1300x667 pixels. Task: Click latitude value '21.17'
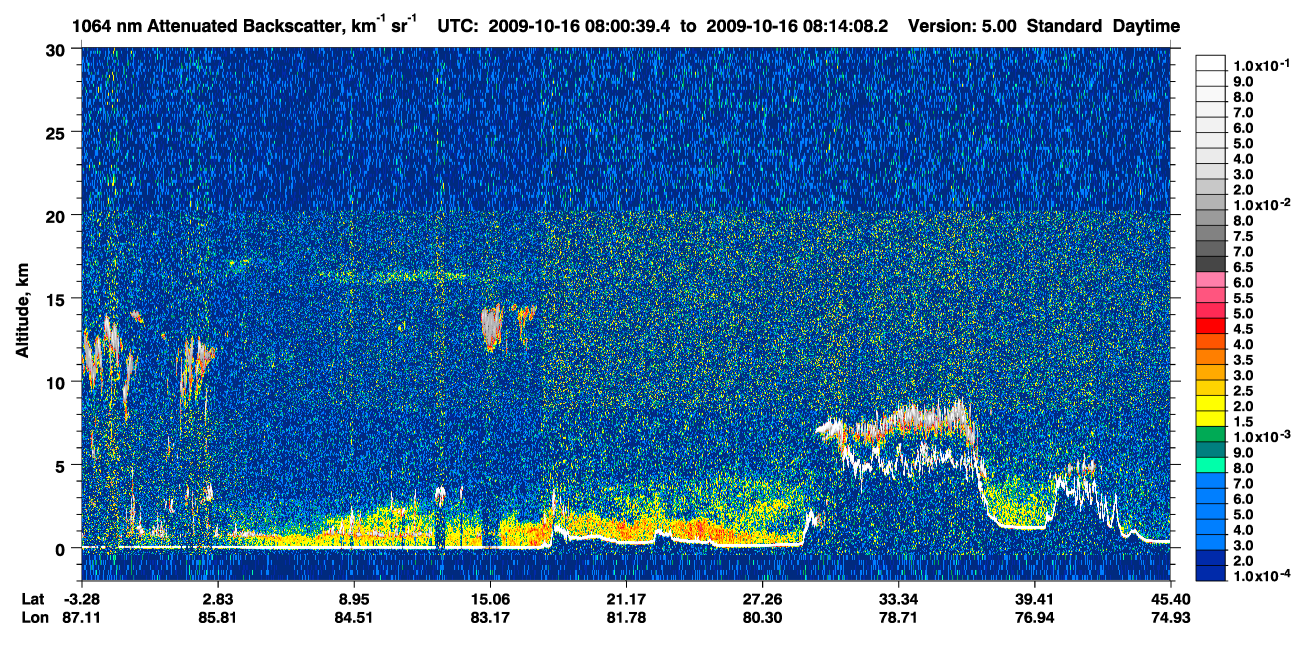625,599
